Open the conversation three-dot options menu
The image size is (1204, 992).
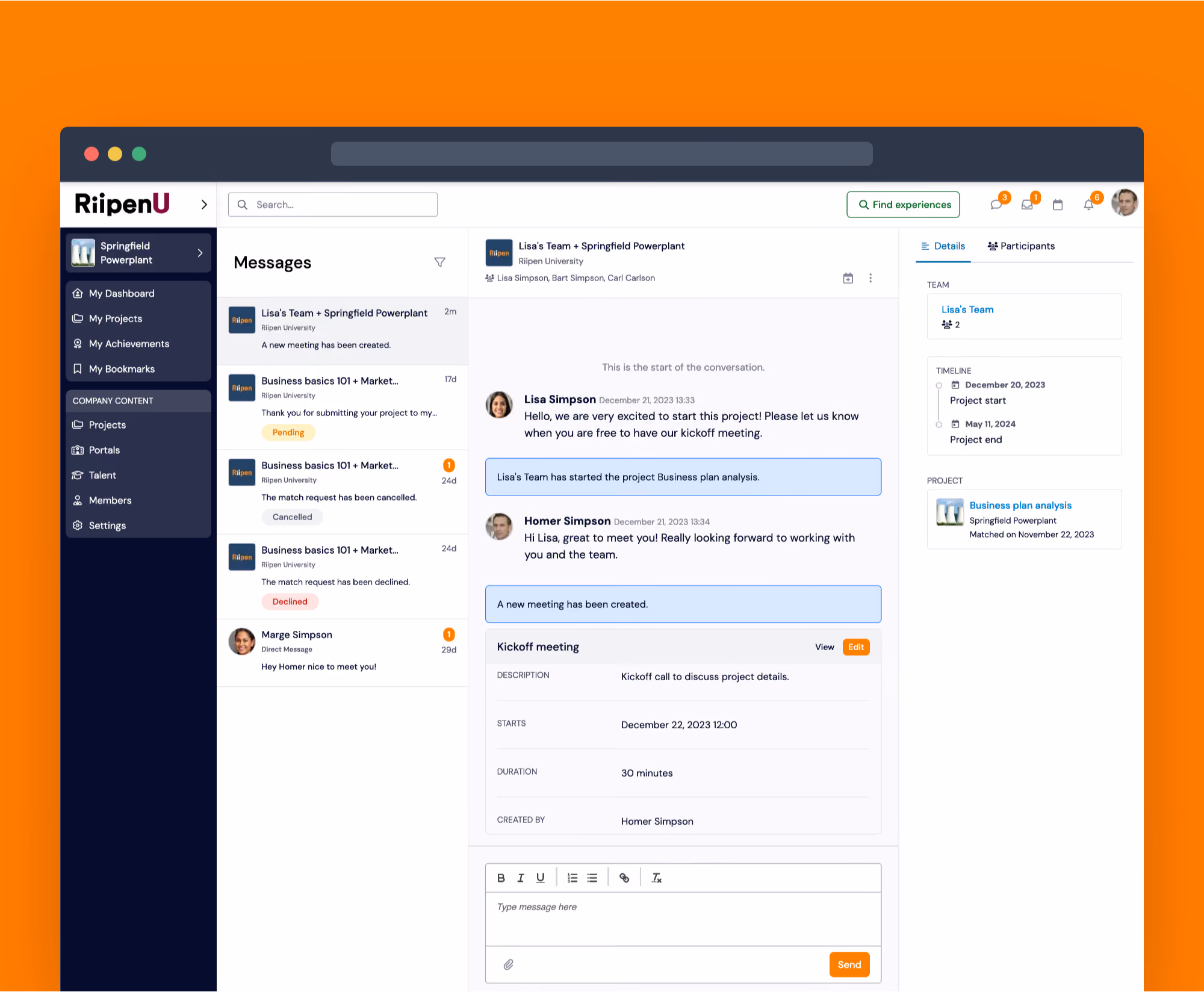click(870, 278)
